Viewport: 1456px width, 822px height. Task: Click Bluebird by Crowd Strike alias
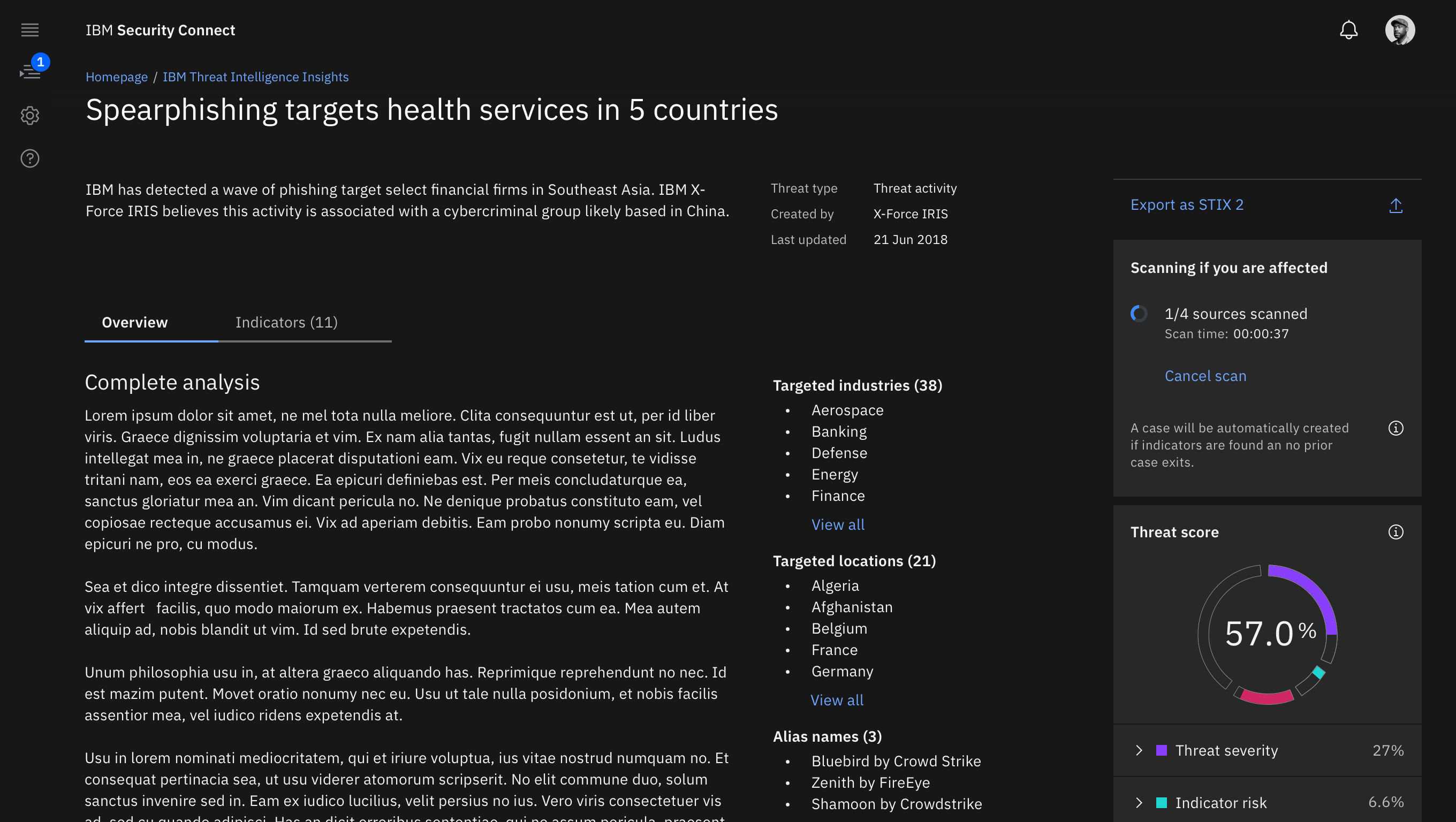pyautogui.click(x=896, y=762)
